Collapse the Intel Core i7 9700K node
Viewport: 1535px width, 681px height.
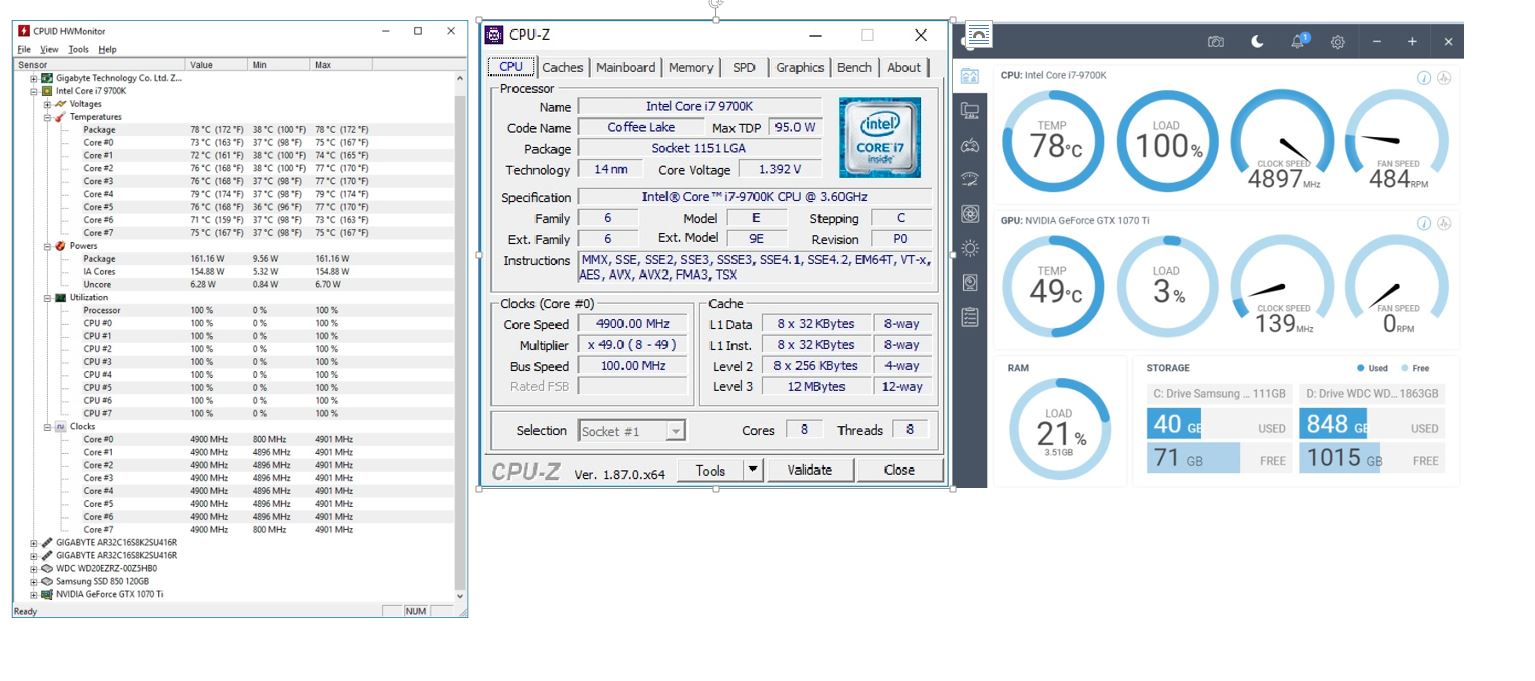(x=33, y=91)
